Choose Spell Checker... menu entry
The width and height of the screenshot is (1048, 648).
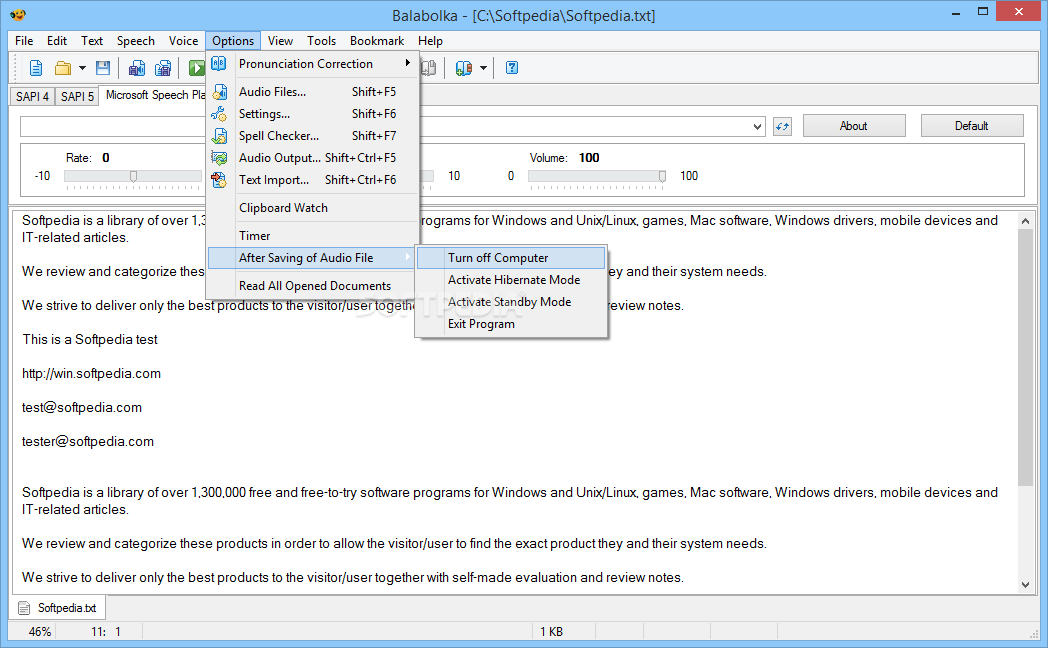coord(313,136)
